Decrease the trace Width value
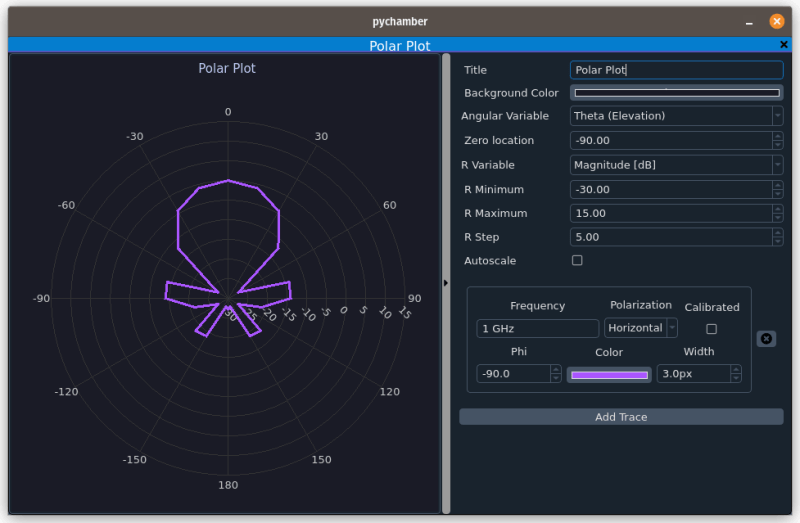 point(736,378)
